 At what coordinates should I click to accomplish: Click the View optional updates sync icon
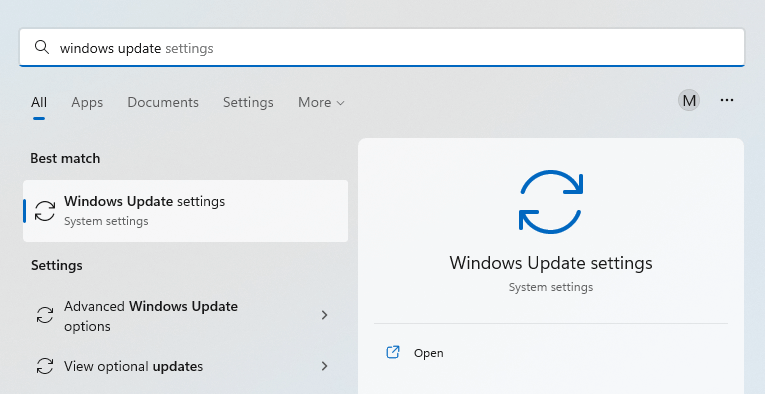[x=45, y=366]
